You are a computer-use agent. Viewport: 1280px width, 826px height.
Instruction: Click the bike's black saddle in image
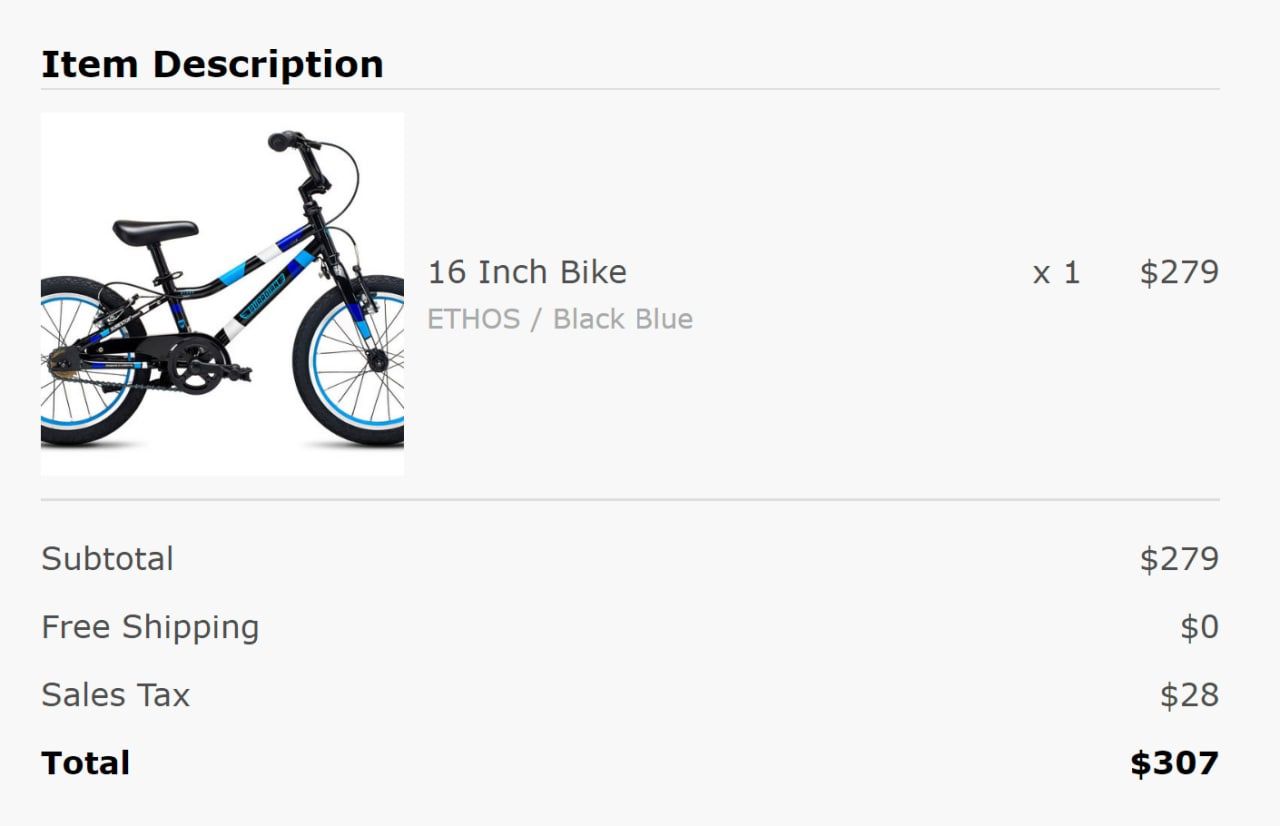coord(155,231)
